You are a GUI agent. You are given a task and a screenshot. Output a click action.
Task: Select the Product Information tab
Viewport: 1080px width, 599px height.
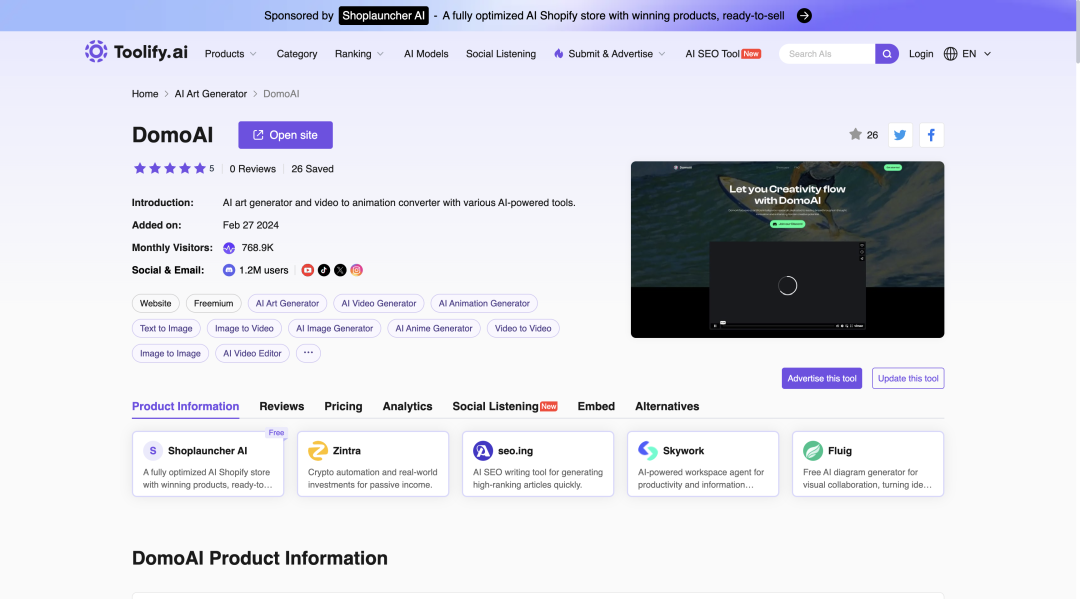[185, 406]
